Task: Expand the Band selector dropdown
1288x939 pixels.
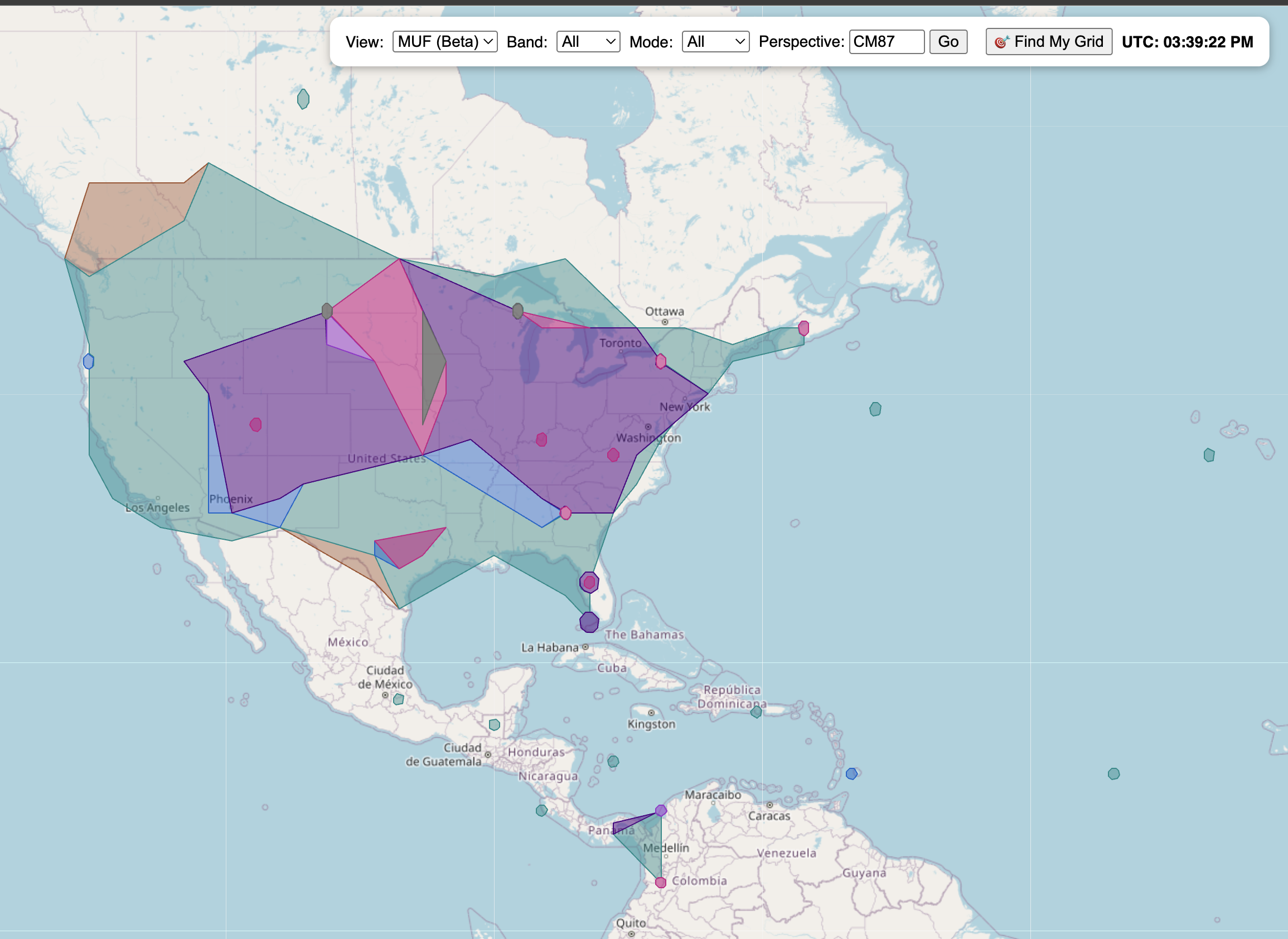Action: (588, 41)
